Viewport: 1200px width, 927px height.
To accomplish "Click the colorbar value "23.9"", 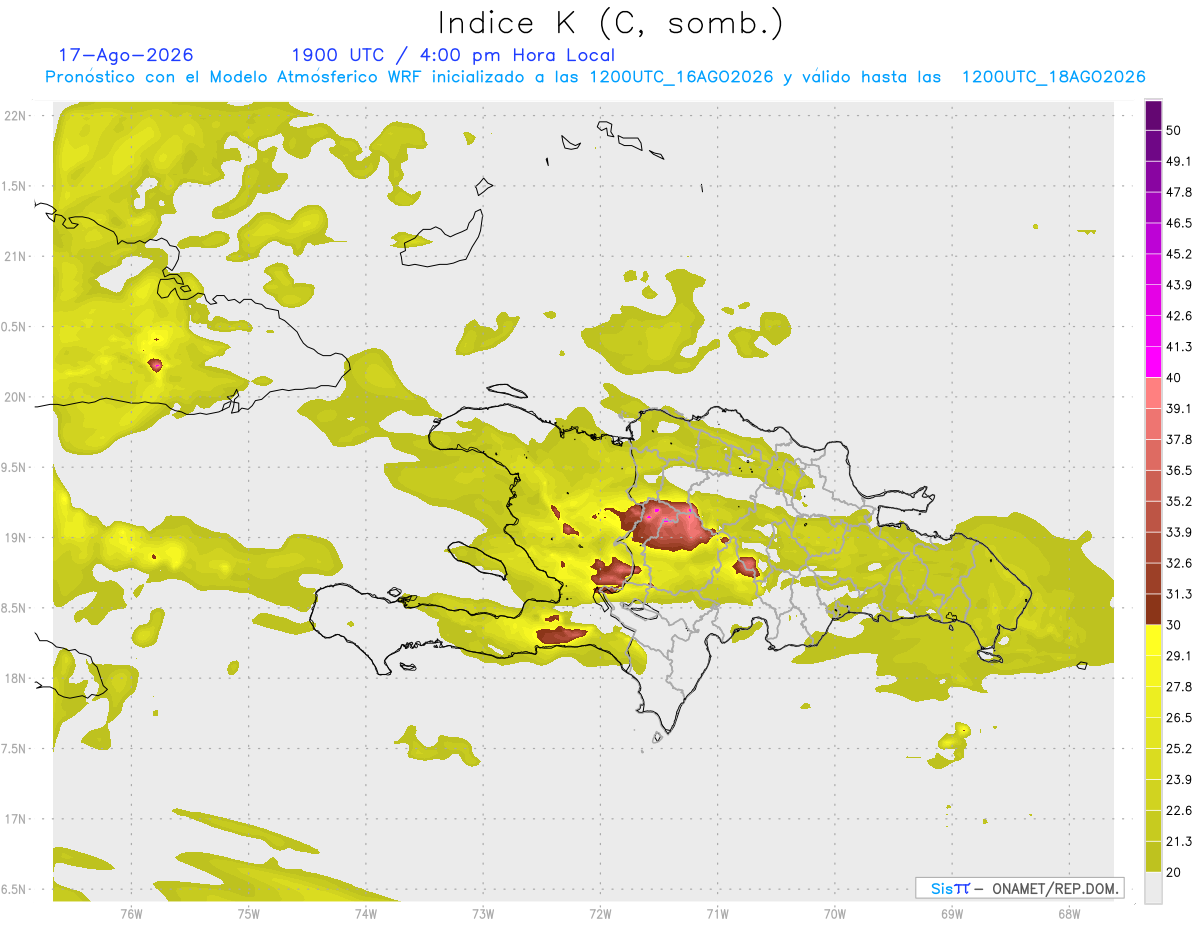I will click(x=1180, y=779).
